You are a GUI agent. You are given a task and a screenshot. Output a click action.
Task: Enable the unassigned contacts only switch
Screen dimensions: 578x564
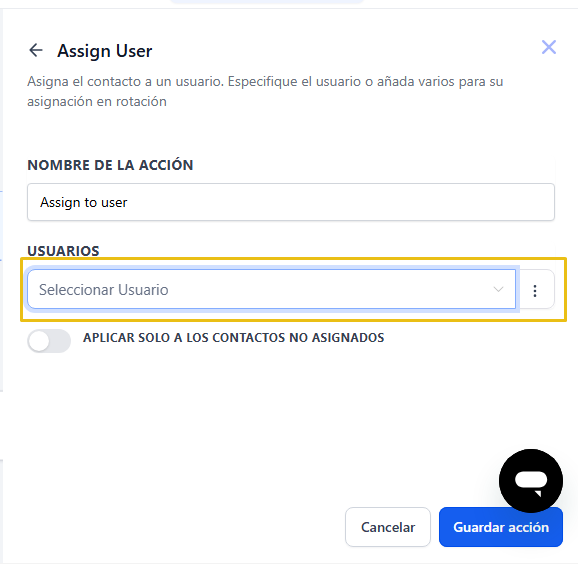49,341
